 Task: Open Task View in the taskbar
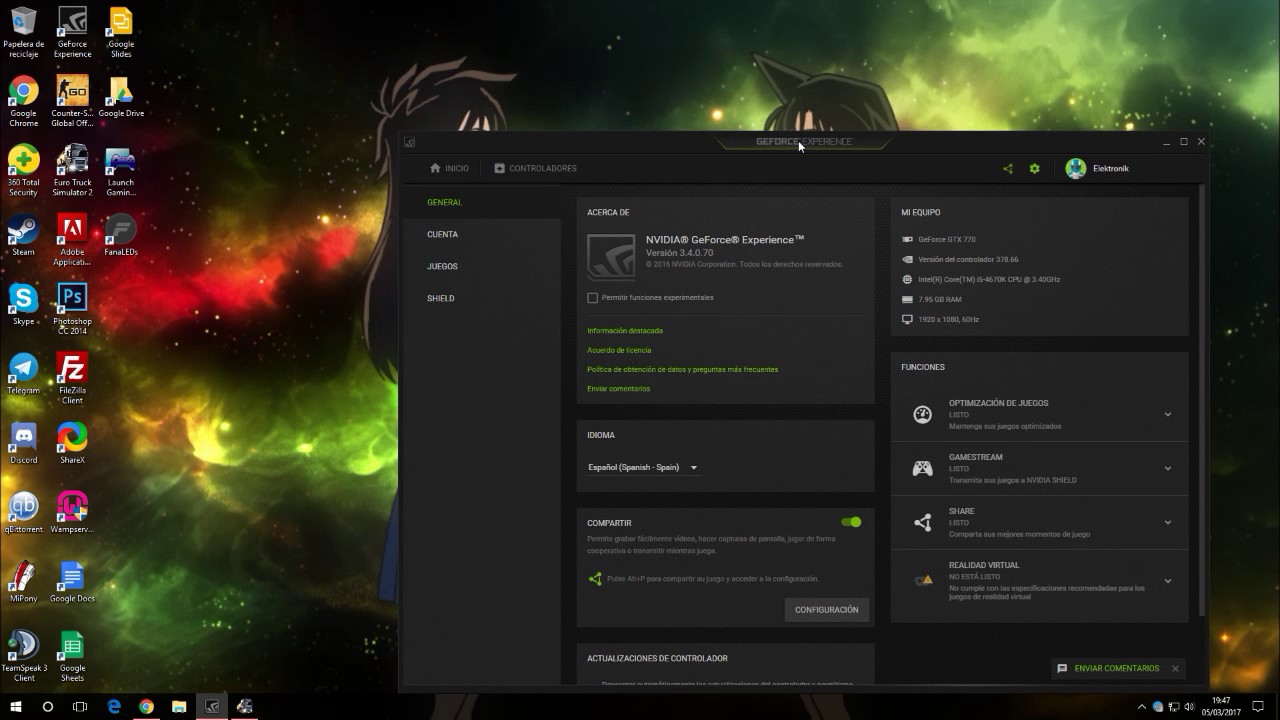click(x=80, y=706)
